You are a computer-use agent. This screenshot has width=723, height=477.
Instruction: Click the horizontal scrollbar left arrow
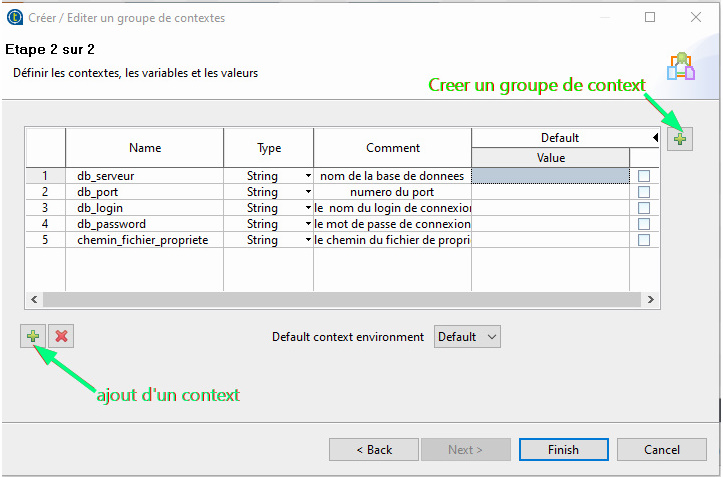34,299
